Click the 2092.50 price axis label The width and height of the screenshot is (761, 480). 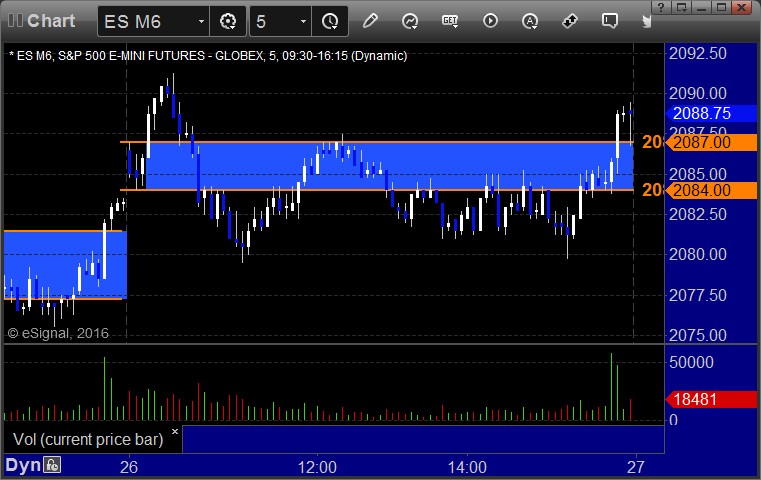pos(697,53)
